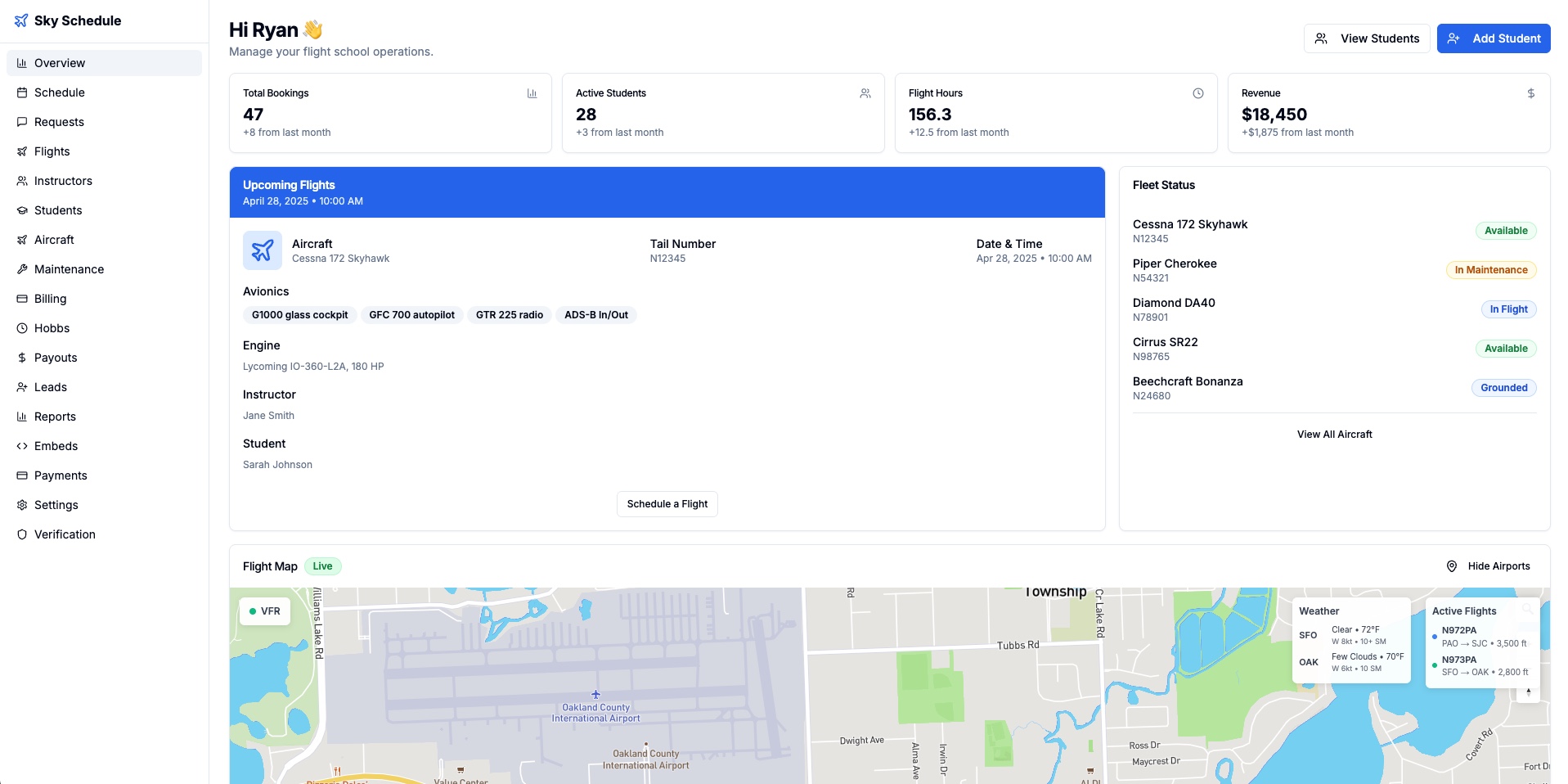Select Embeds in the sidebar navigation
This screenshot has height=784, width=1568.
pos(56,446)
